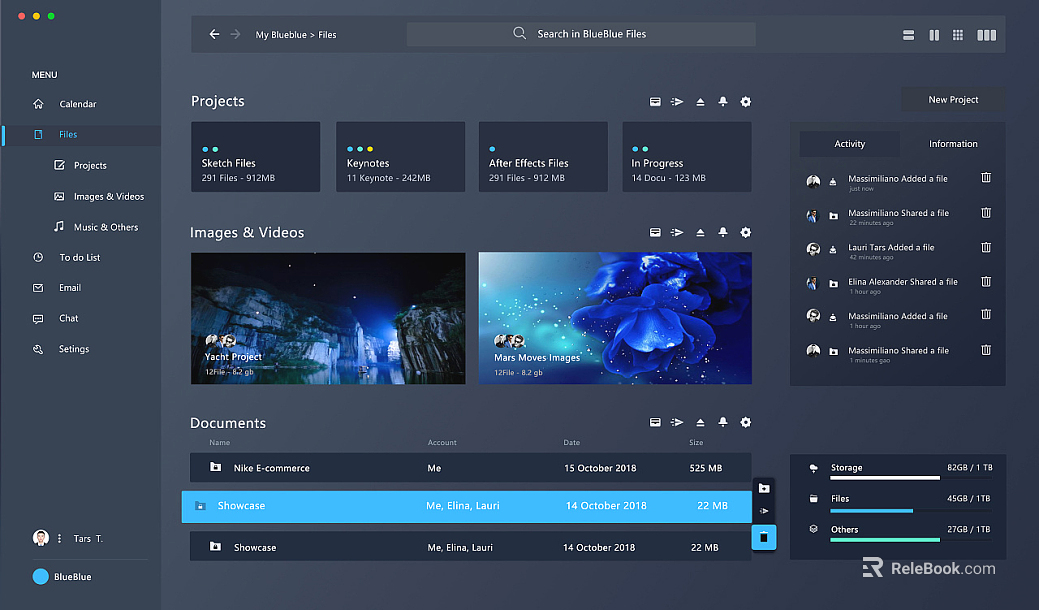Open the gear settings for Images & Videos
This screenshot has height=610, width=1039.
[x=745, y=233]
